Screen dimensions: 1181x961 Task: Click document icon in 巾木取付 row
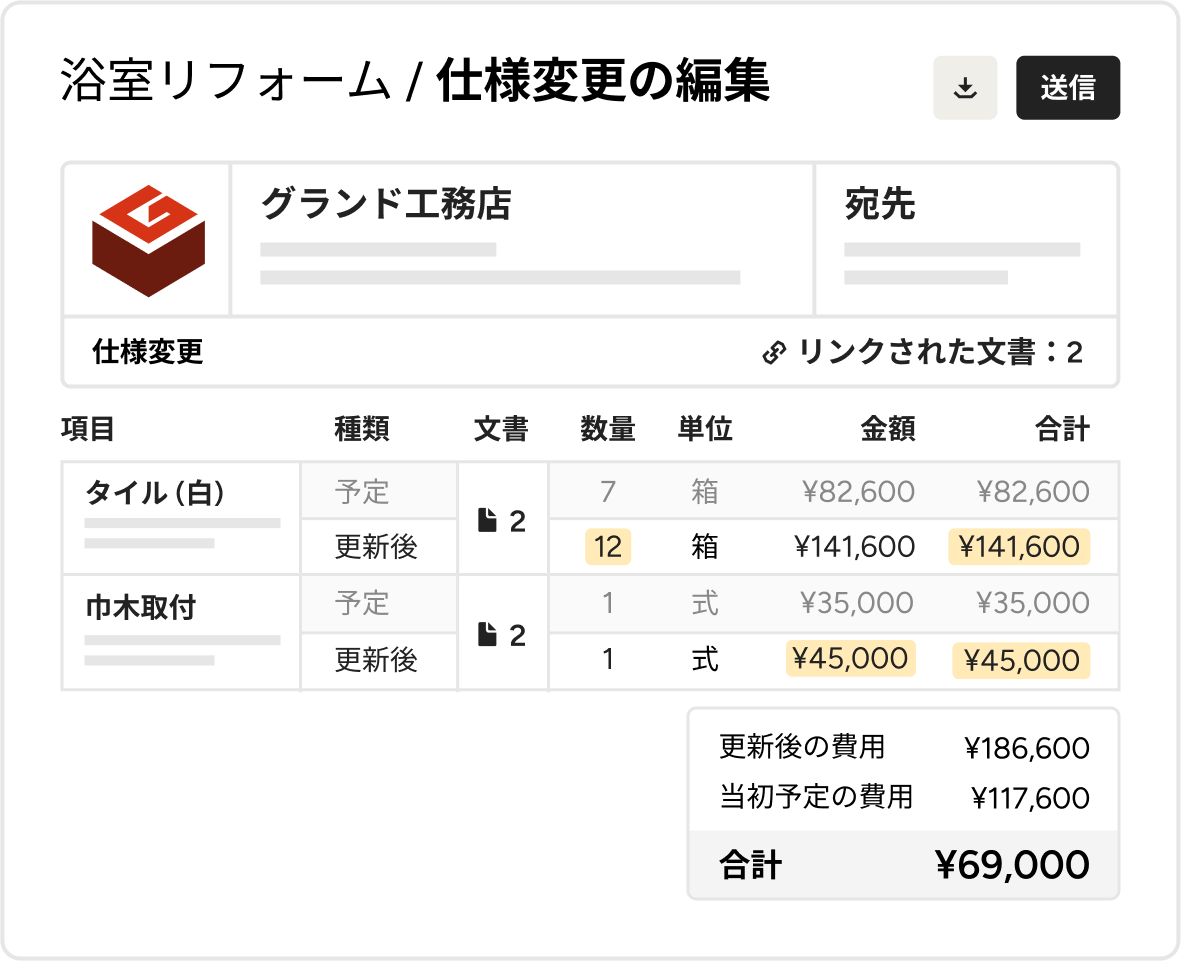[x=487, y=635]
